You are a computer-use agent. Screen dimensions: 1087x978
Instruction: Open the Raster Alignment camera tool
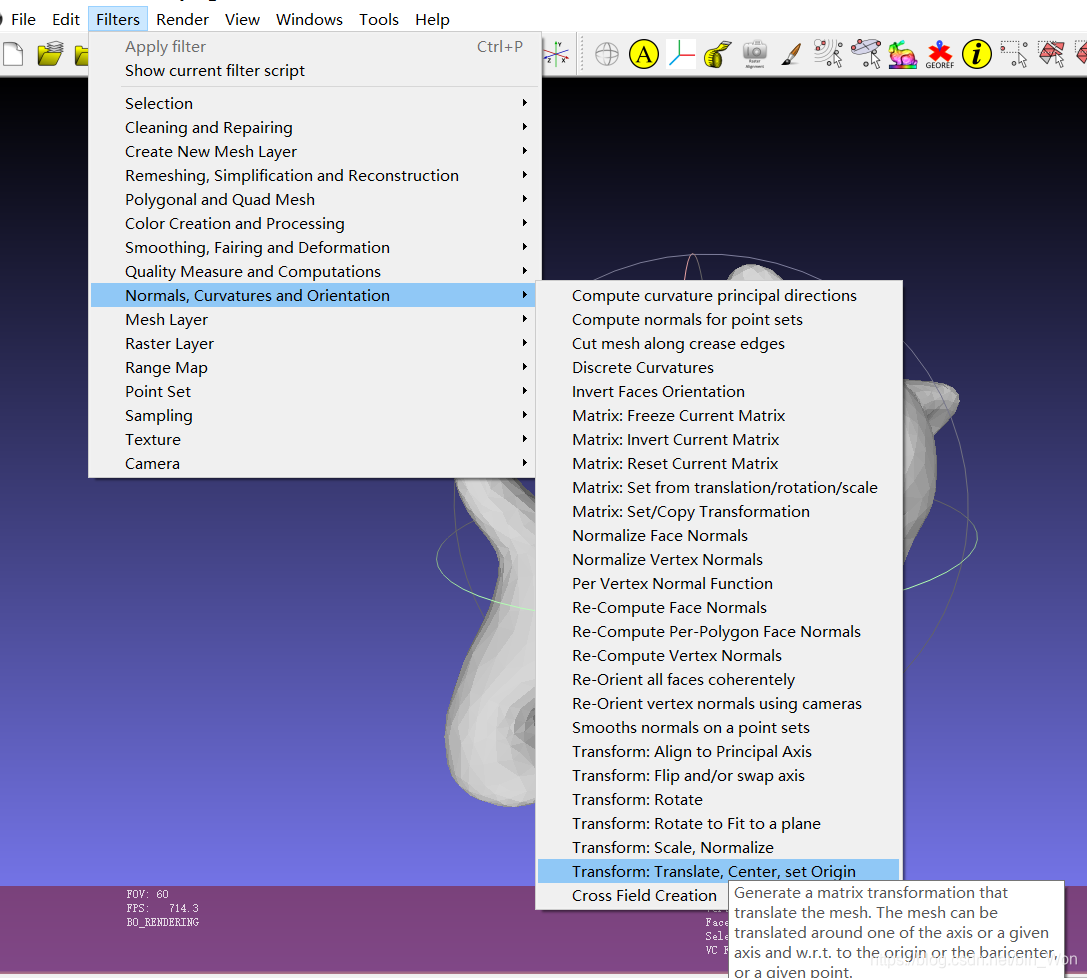[754, 54]
